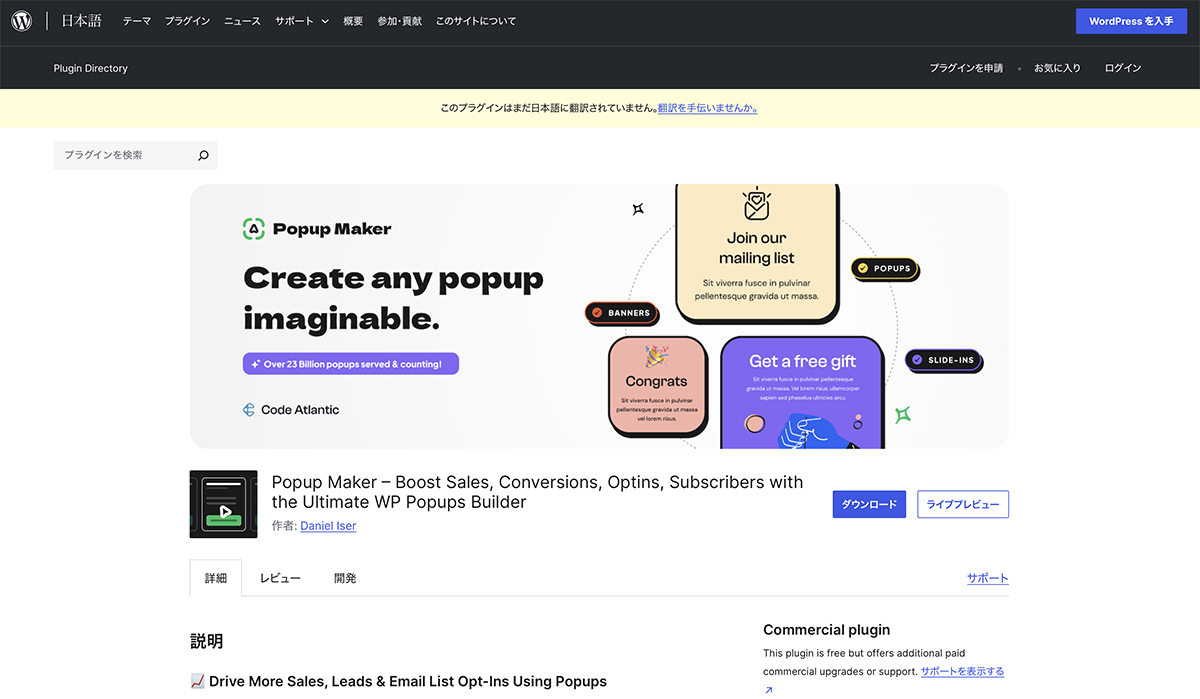The width and height of the screenshot is (1200, 699).
Task: Expand the サポート dropdown menu
Action: (302, 21)
